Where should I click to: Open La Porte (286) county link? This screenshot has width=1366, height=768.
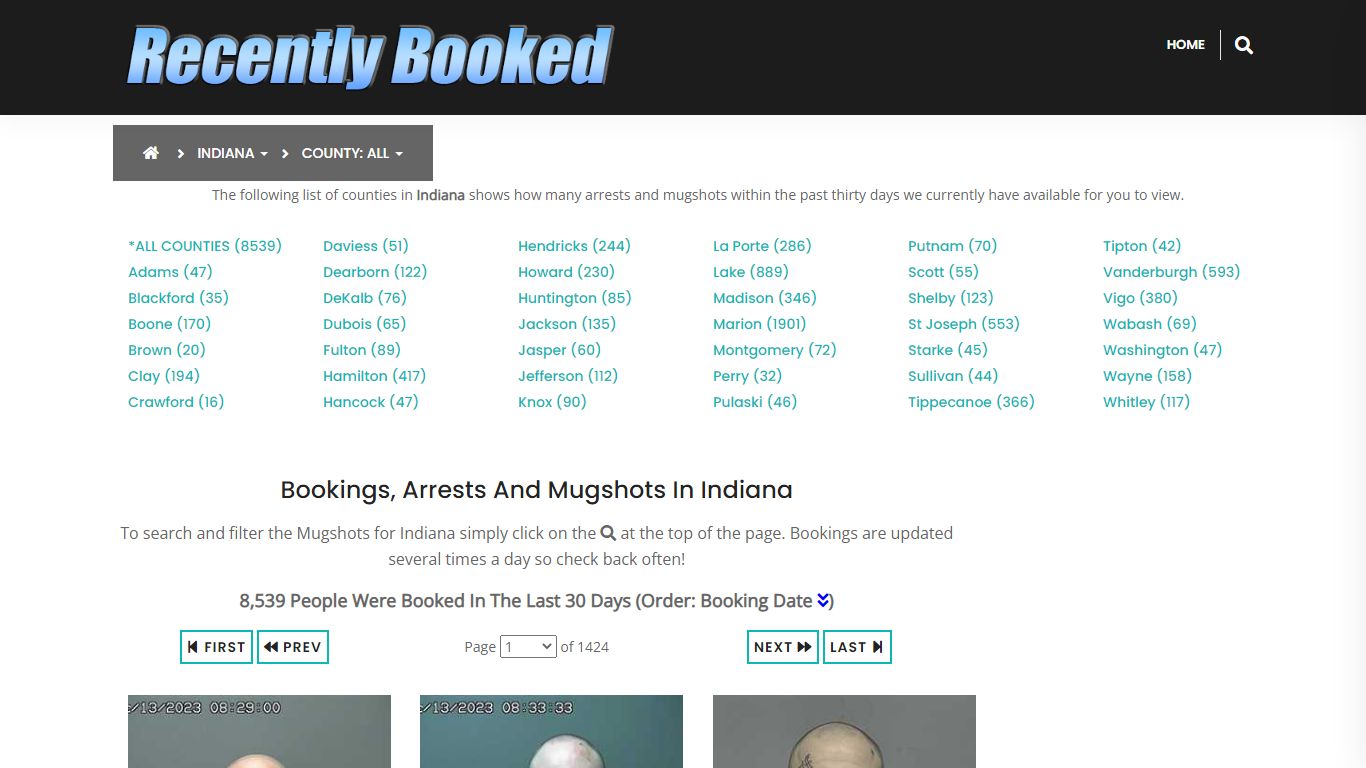762,246
